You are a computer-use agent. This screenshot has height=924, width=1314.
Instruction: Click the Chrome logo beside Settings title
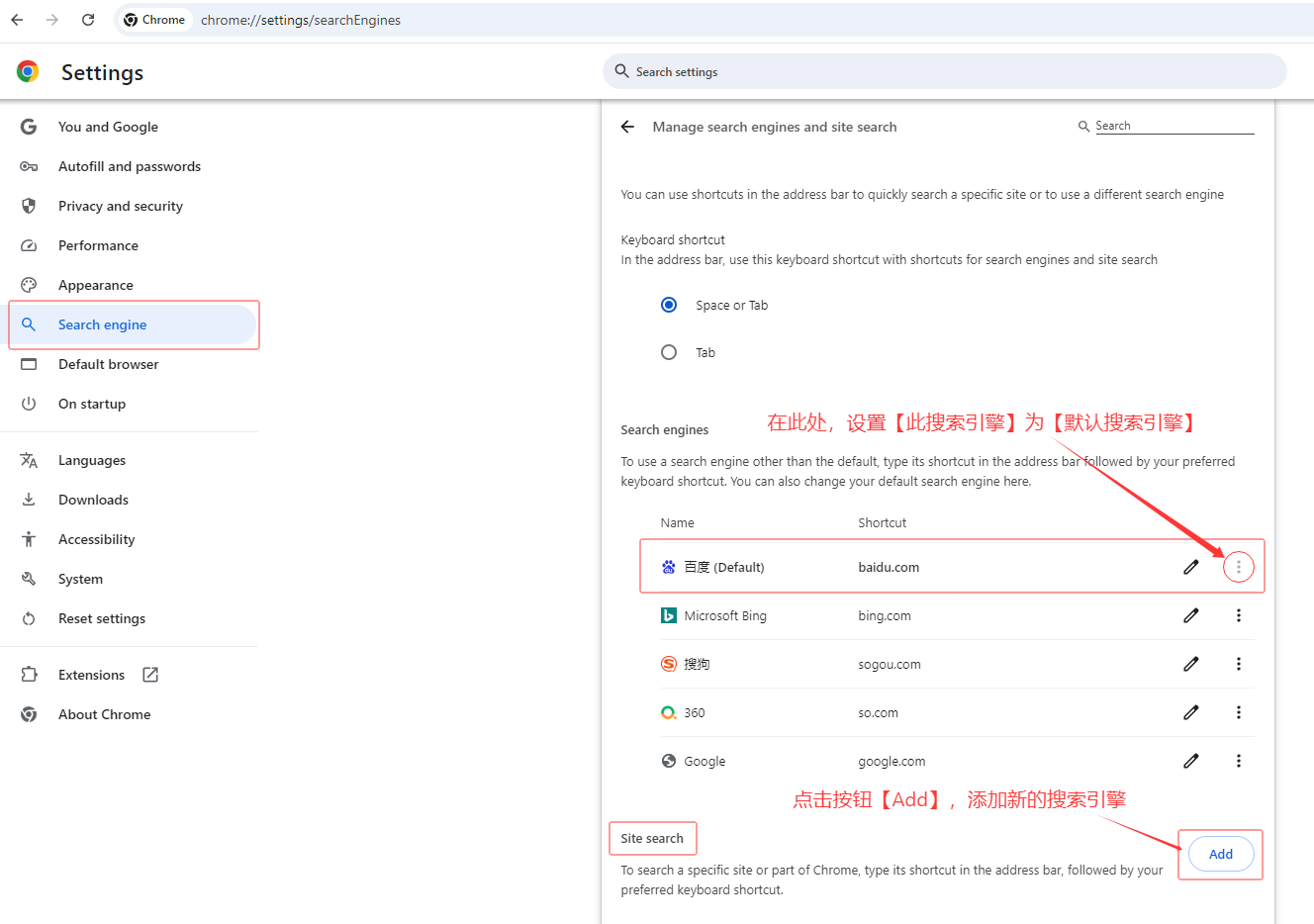point(28,71)
